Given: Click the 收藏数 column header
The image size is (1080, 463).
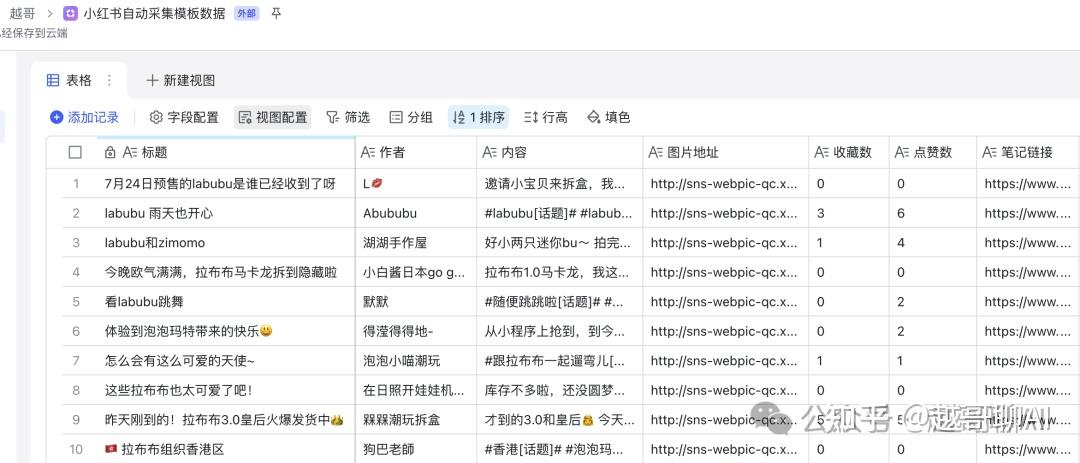Looking at the screenshot, I should point(849,152).
